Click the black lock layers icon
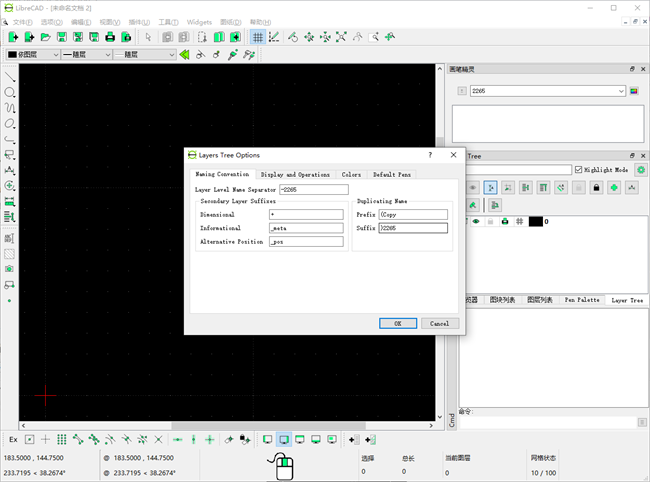This screenshot has width=650, height=482. (596, 187)
